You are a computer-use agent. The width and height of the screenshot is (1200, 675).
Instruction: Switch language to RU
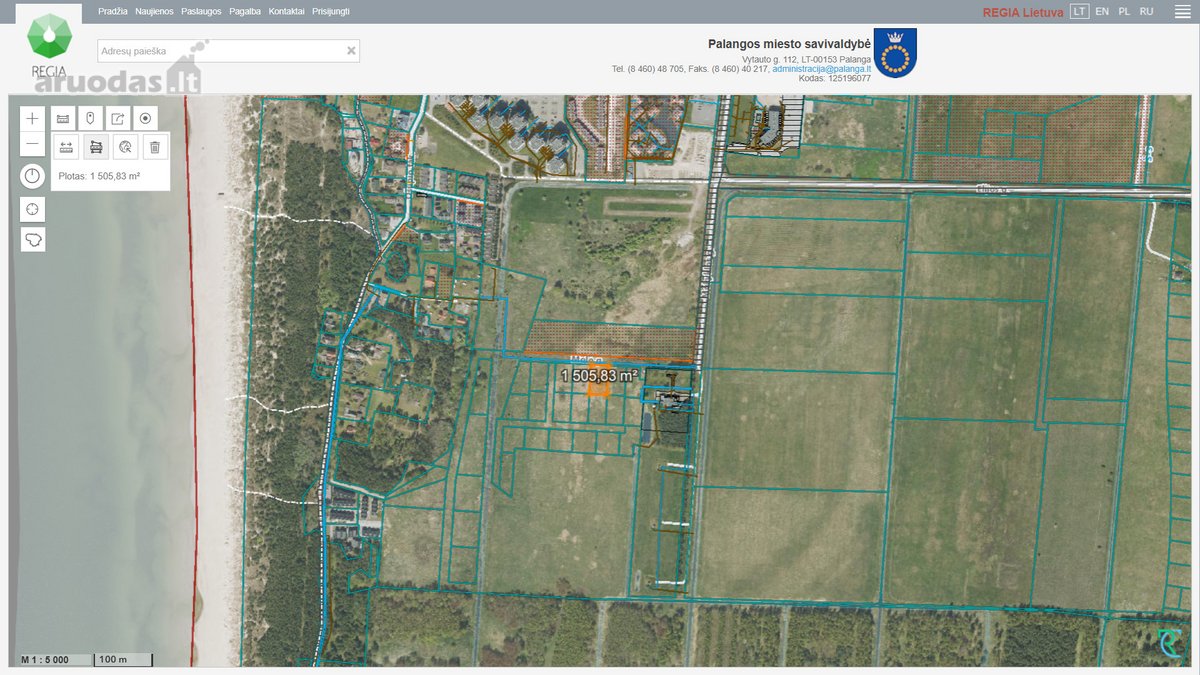coord(1146,11)
